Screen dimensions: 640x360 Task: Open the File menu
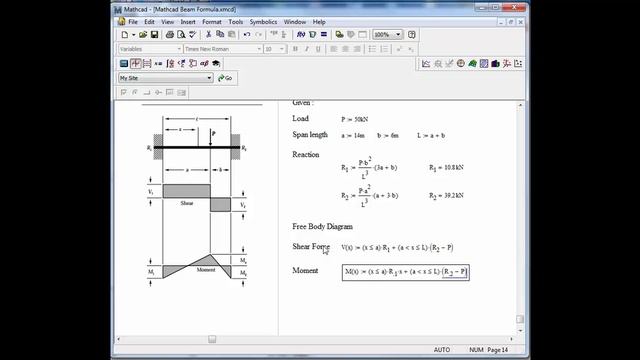[133, 22]
